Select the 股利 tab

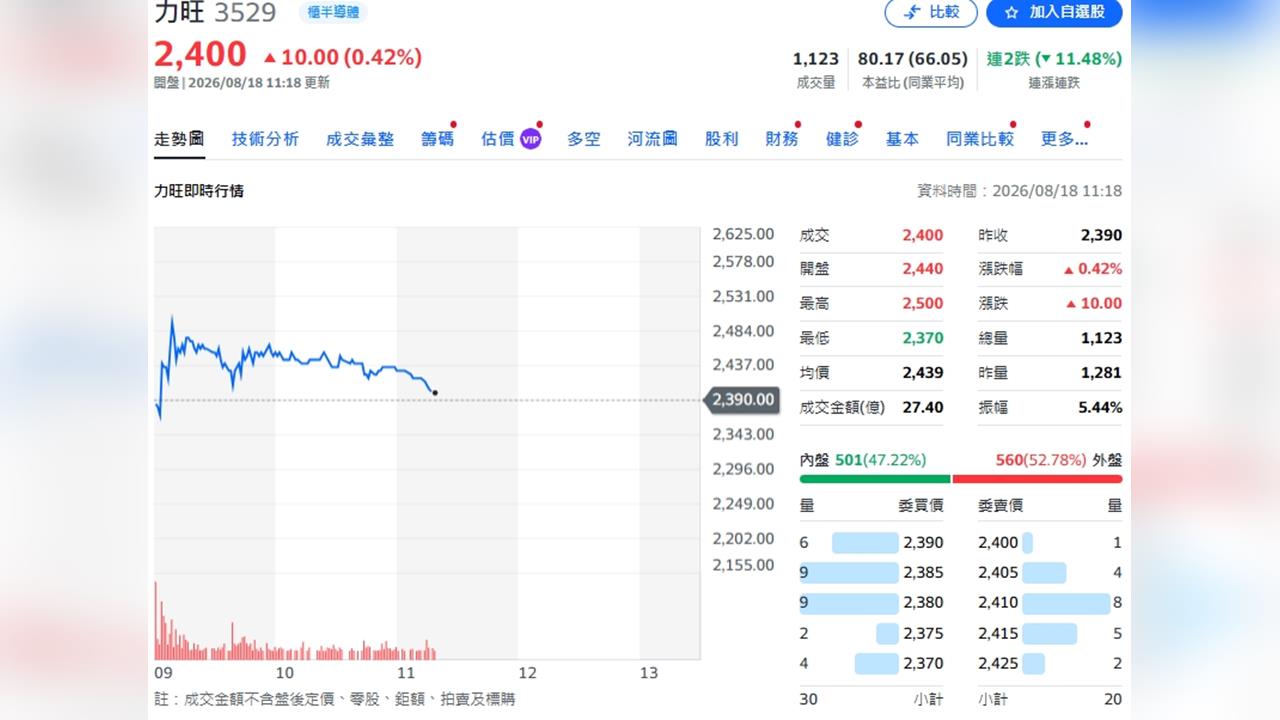tap(721, 139)
